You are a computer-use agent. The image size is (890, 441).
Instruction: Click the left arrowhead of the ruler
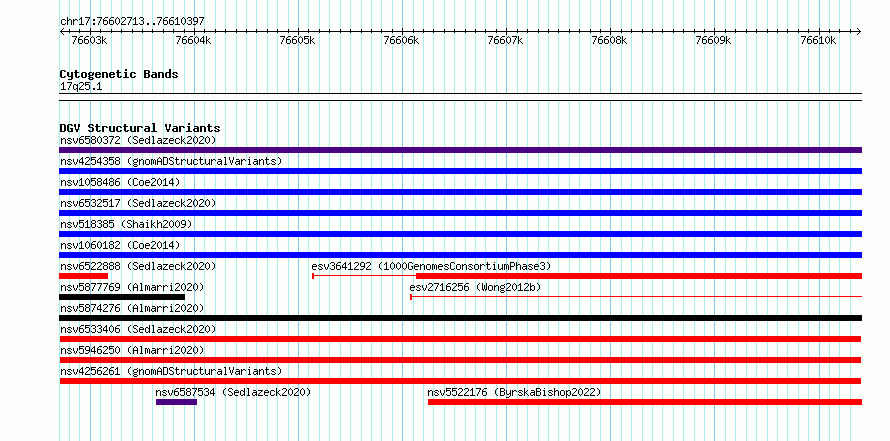click(x=62, y=31)
